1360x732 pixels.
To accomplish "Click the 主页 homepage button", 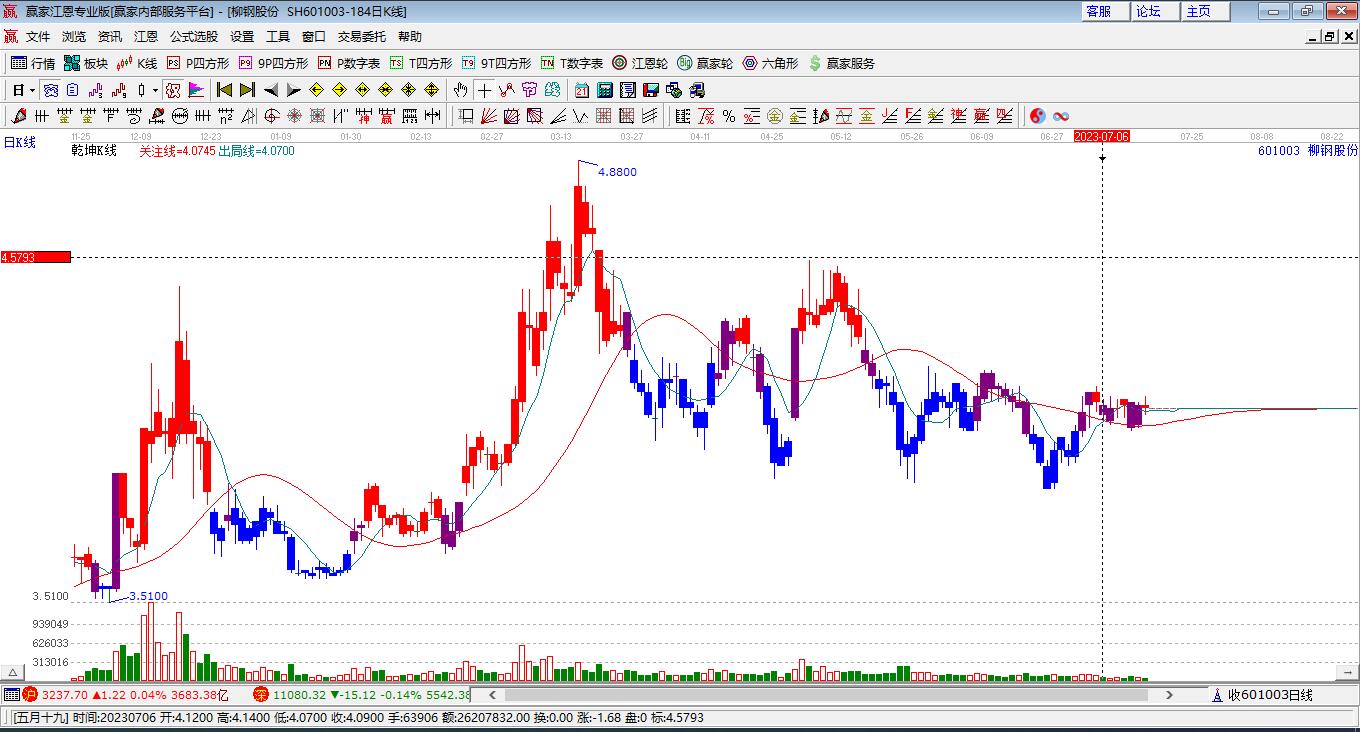I will [x=1205, y=11].
